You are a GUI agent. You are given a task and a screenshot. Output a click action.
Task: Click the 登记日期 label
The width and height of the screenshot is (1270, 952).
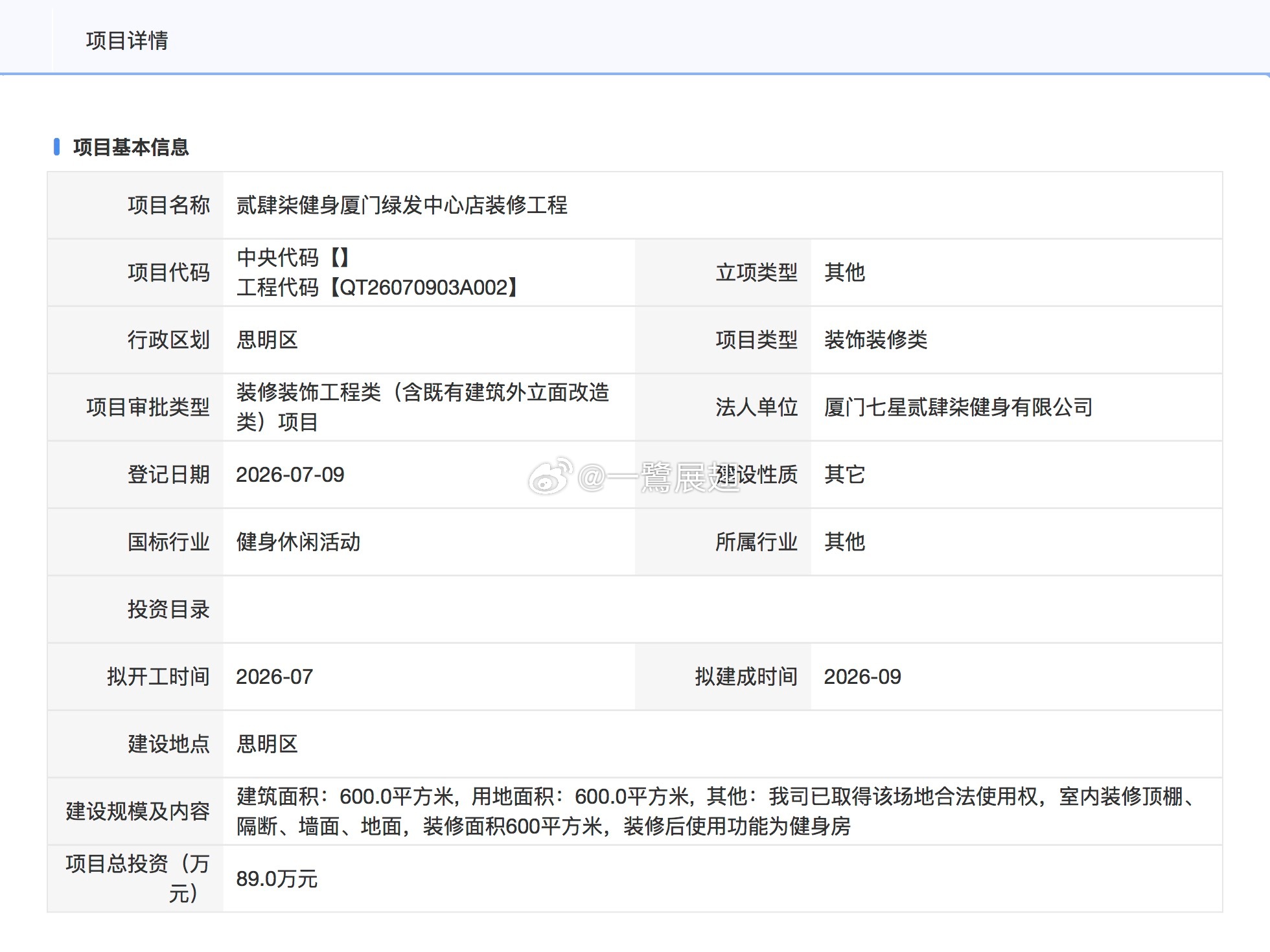point(168,475)
